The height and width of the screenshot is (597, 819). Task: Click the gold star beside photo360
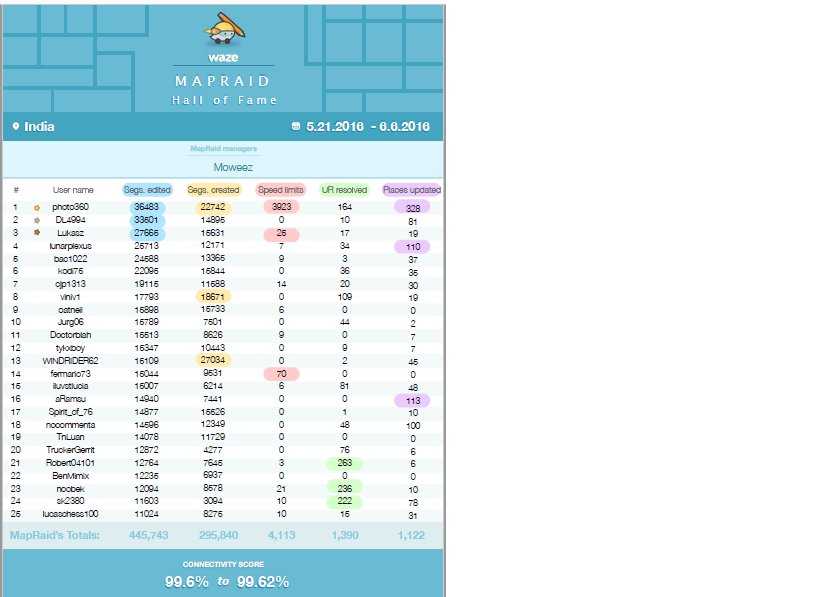[37, 207]
